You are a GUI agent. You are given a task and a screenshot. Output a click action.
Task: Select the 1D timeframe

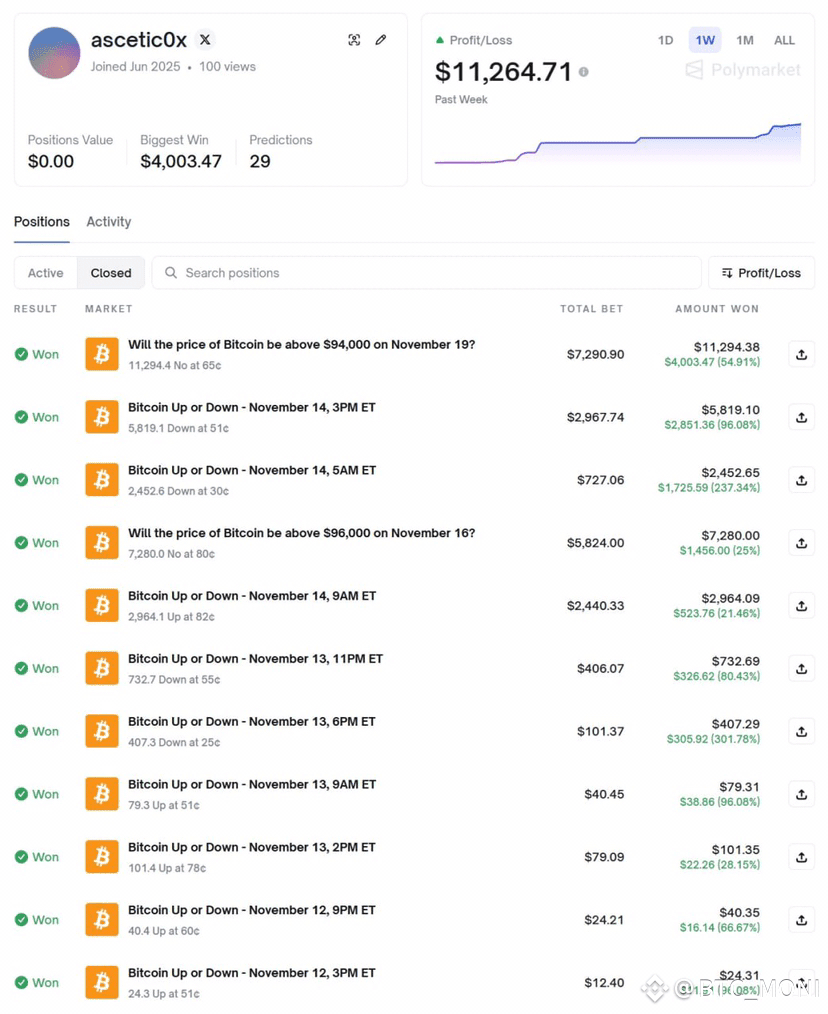point(665,40)
